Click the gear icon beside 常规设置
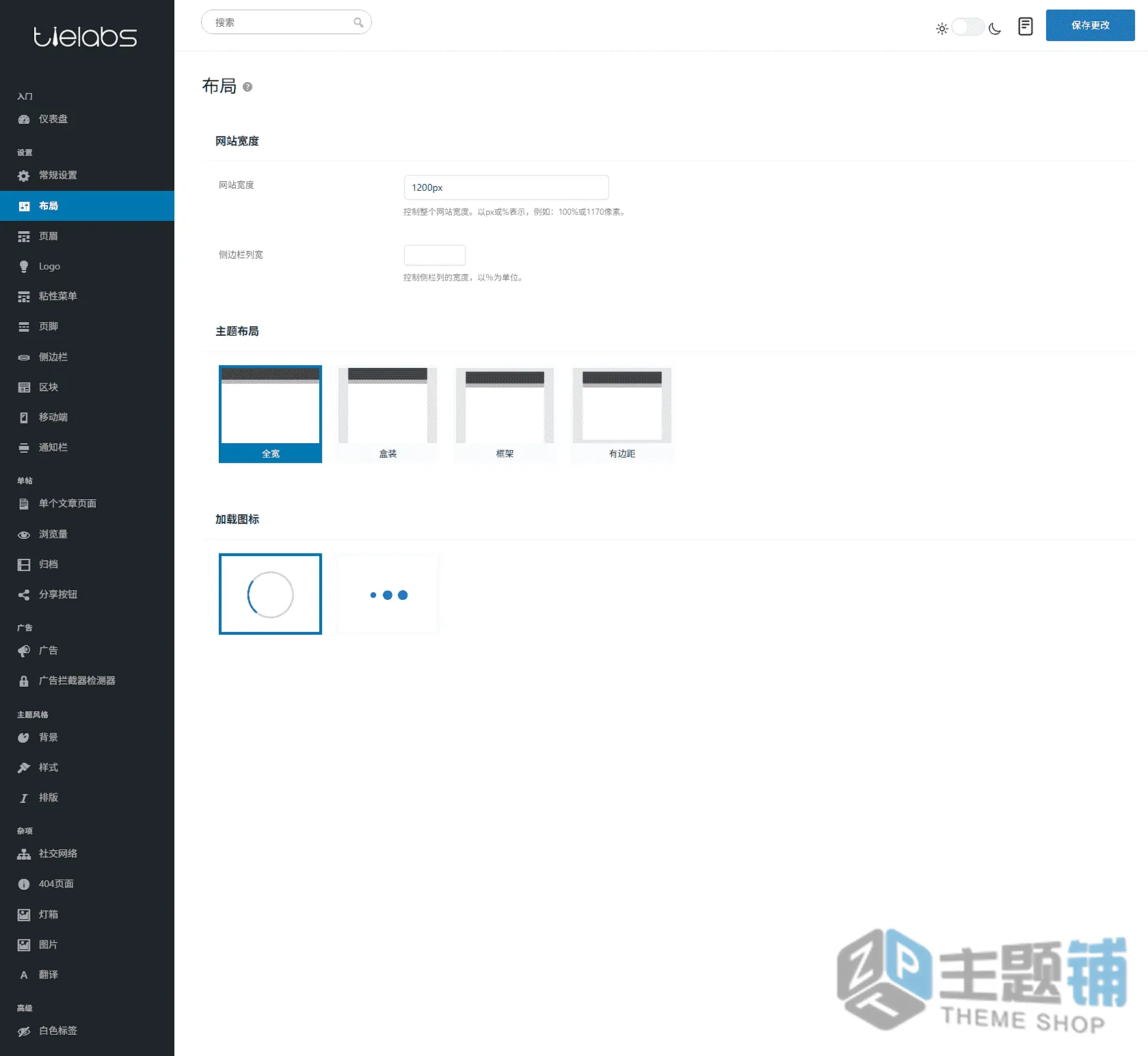 [24, 176]
